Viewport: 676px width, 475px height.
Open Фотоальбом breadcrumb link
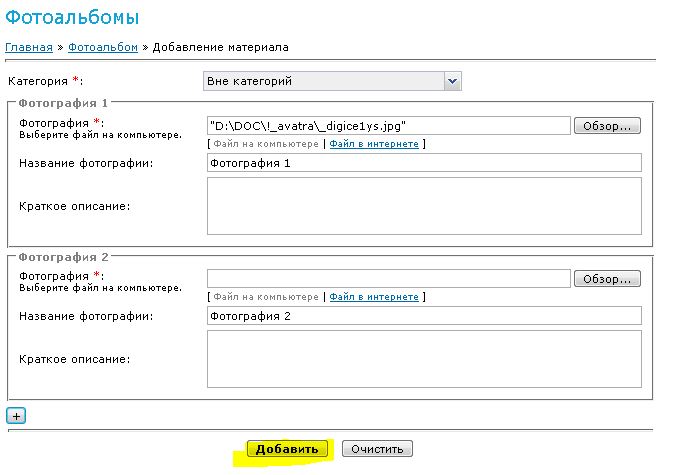(103, 47)
